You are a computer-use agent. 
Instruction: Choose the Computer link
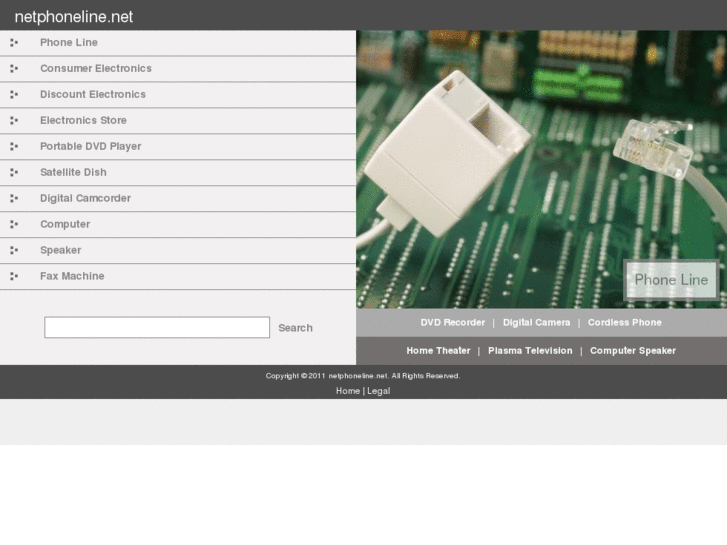pos(65,225)
